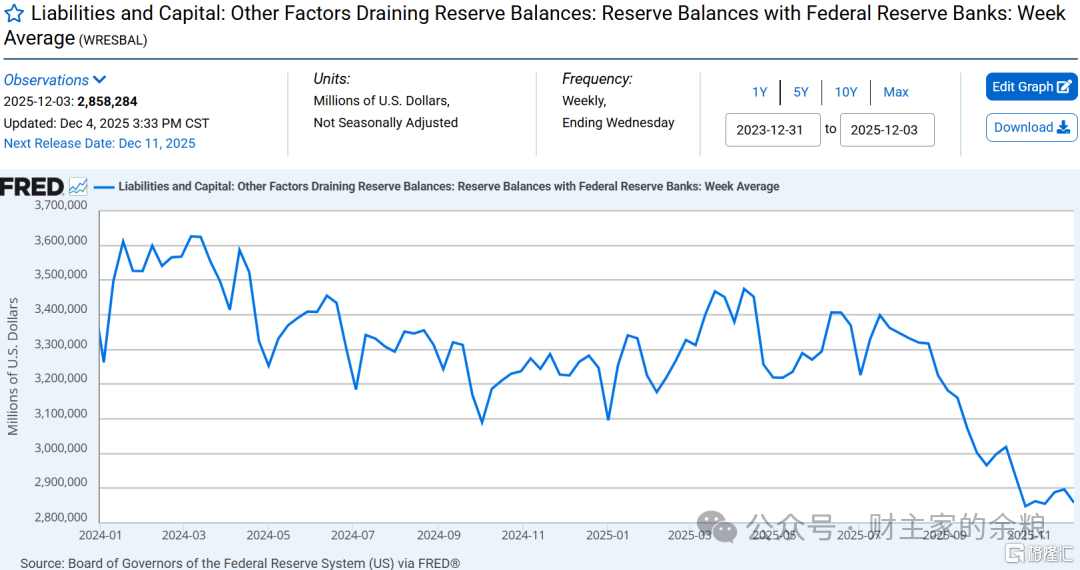Image resolution: width=1080 pixels, height=570 pixels.
Task: Click the WeChat watermark icon
Action: click(x=718, y=525)
